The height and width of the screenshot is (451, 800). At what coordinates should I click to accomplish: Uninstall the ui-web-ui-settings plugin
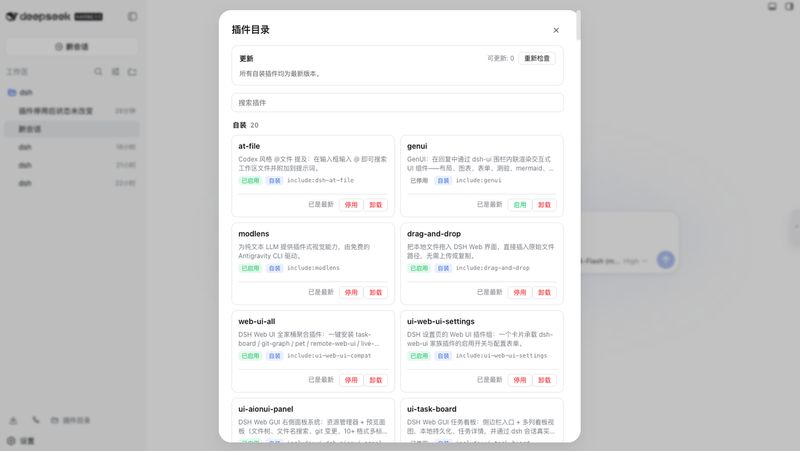pos(544,380)
